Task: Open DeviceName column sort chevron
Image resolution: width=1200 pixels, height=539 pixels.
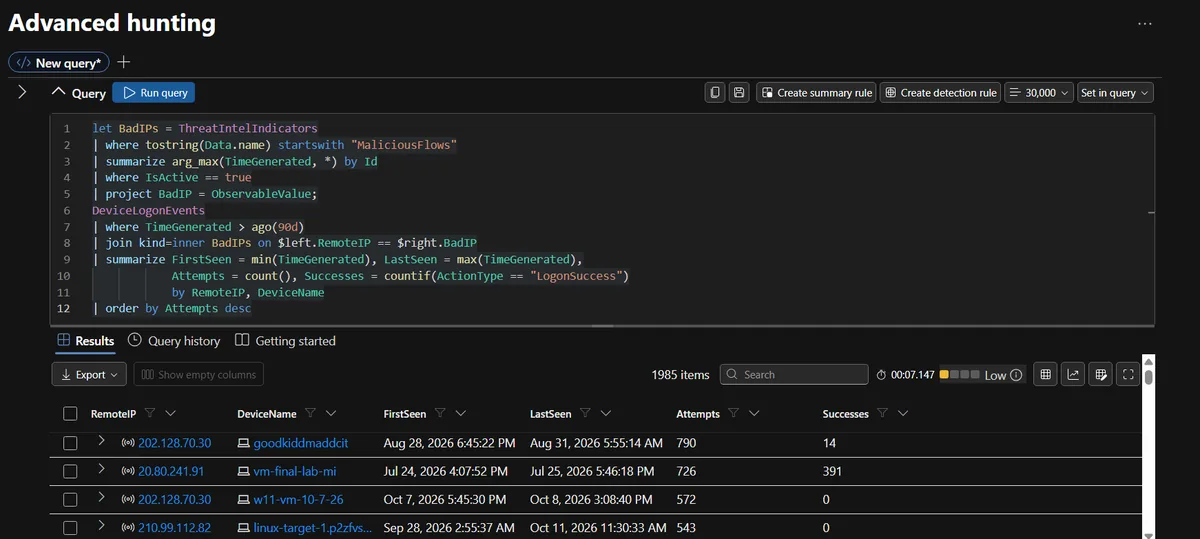Action: tap(331, 413)
